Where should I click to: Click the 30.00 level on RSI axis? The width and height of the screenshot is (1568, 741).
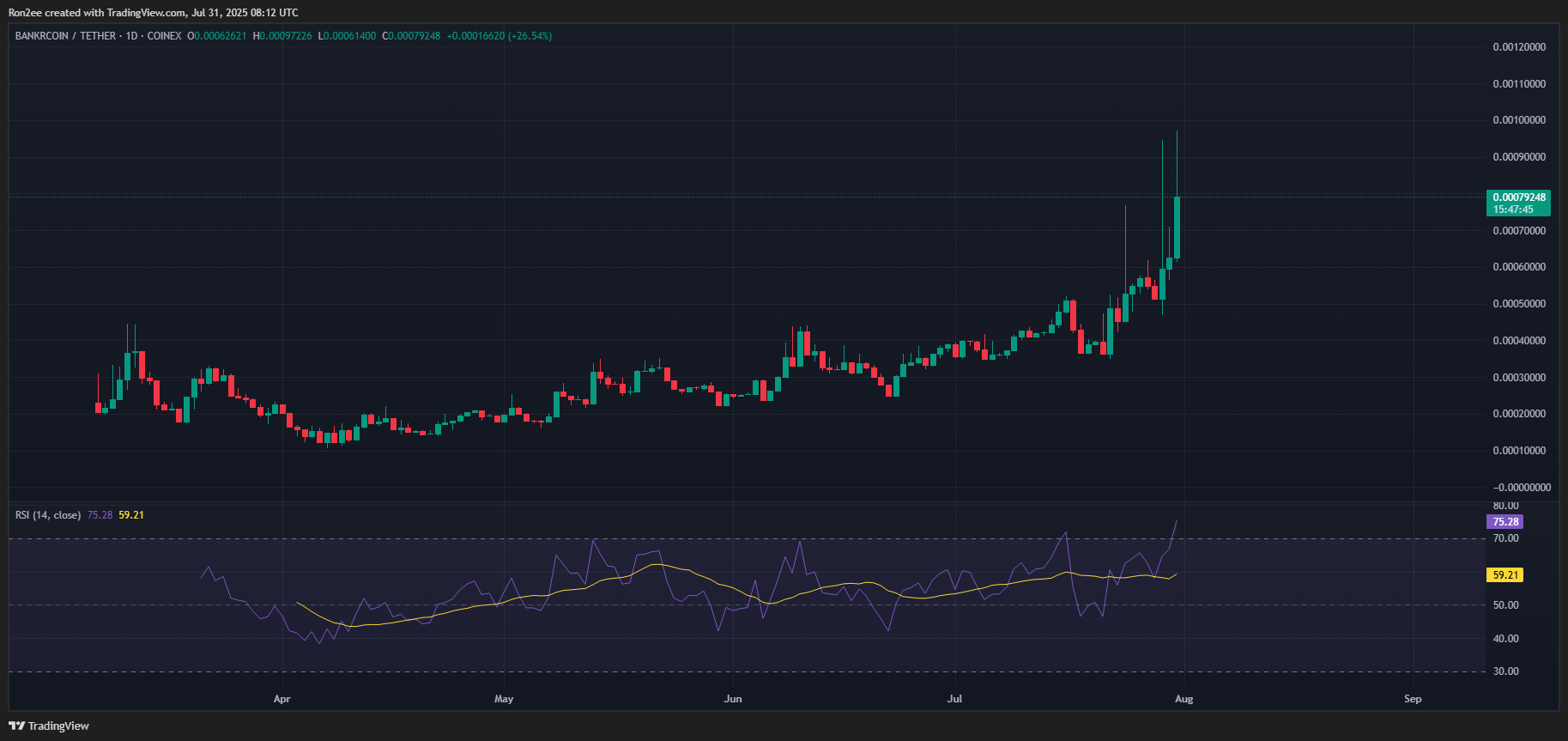[1505, 671]
